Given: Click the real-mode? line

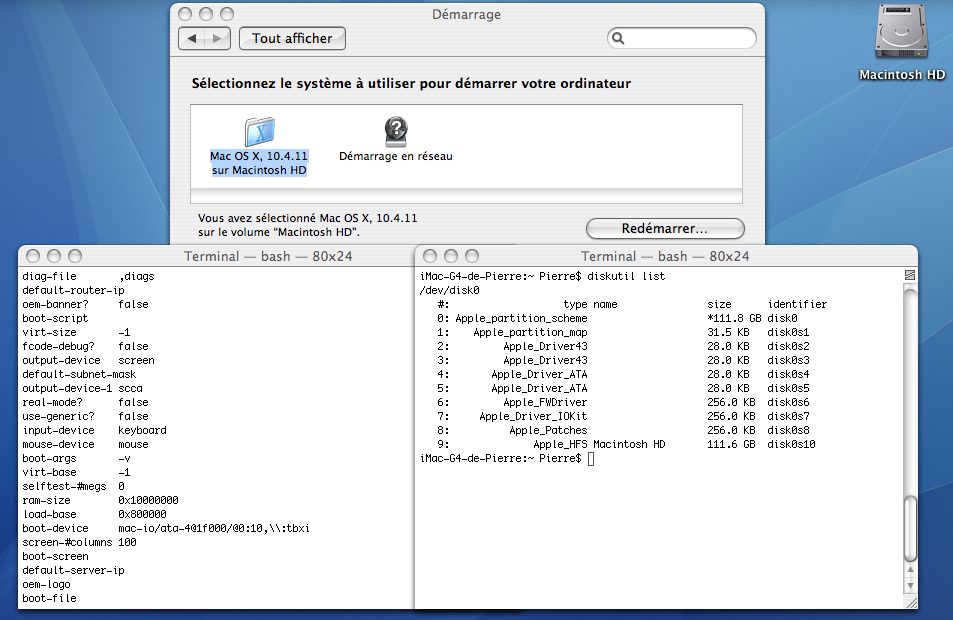Looking at the screenshot, I should (x=85, y=402).
